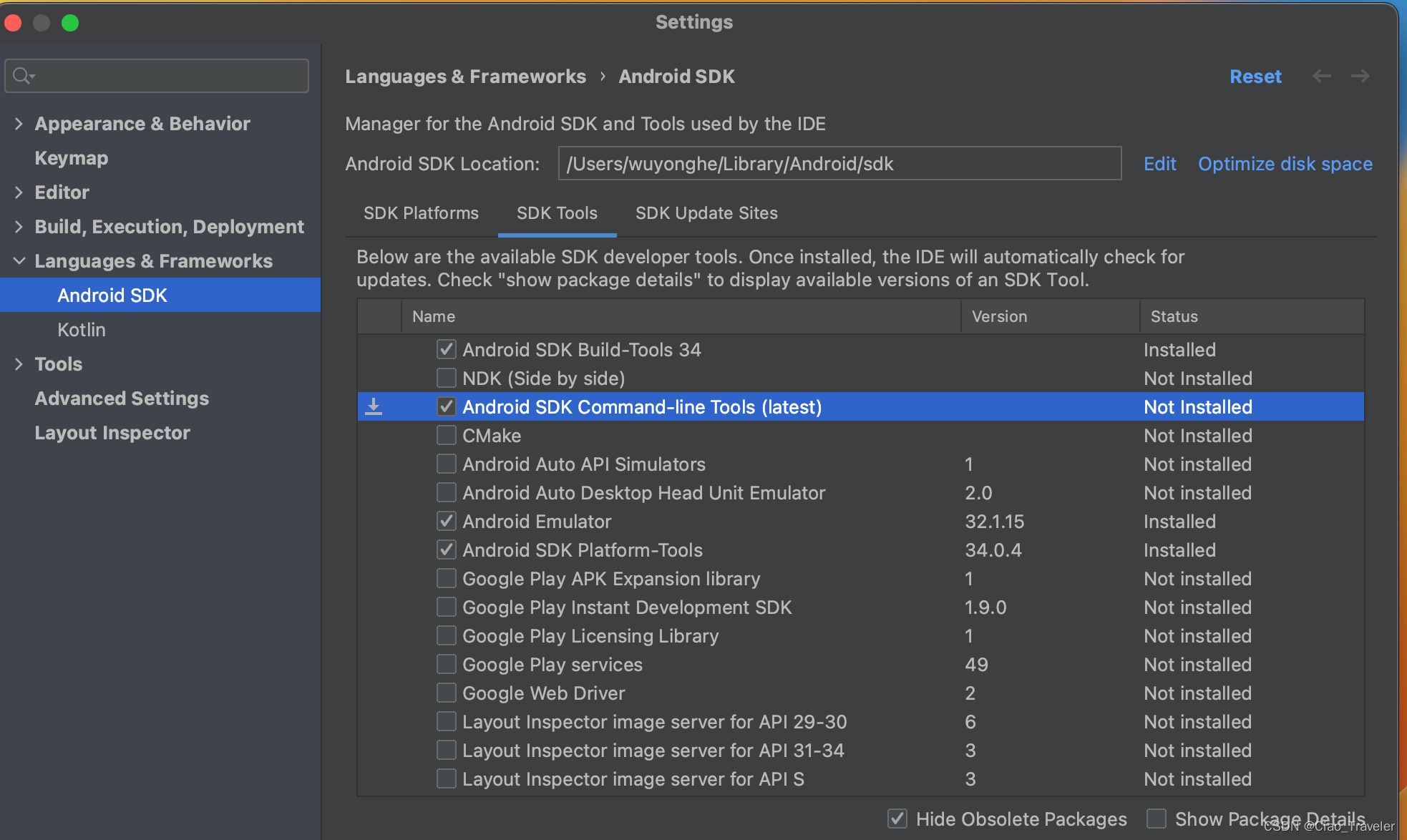Screen dimensions: 1407x840
Task: Click the Reset link
Action: 1255,77
